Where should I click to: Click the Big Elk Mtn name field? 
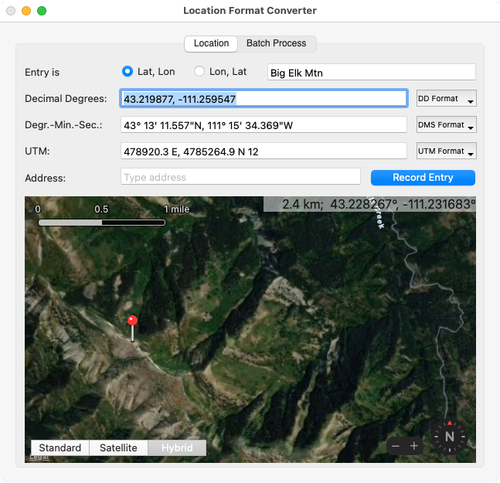[371, 72]
